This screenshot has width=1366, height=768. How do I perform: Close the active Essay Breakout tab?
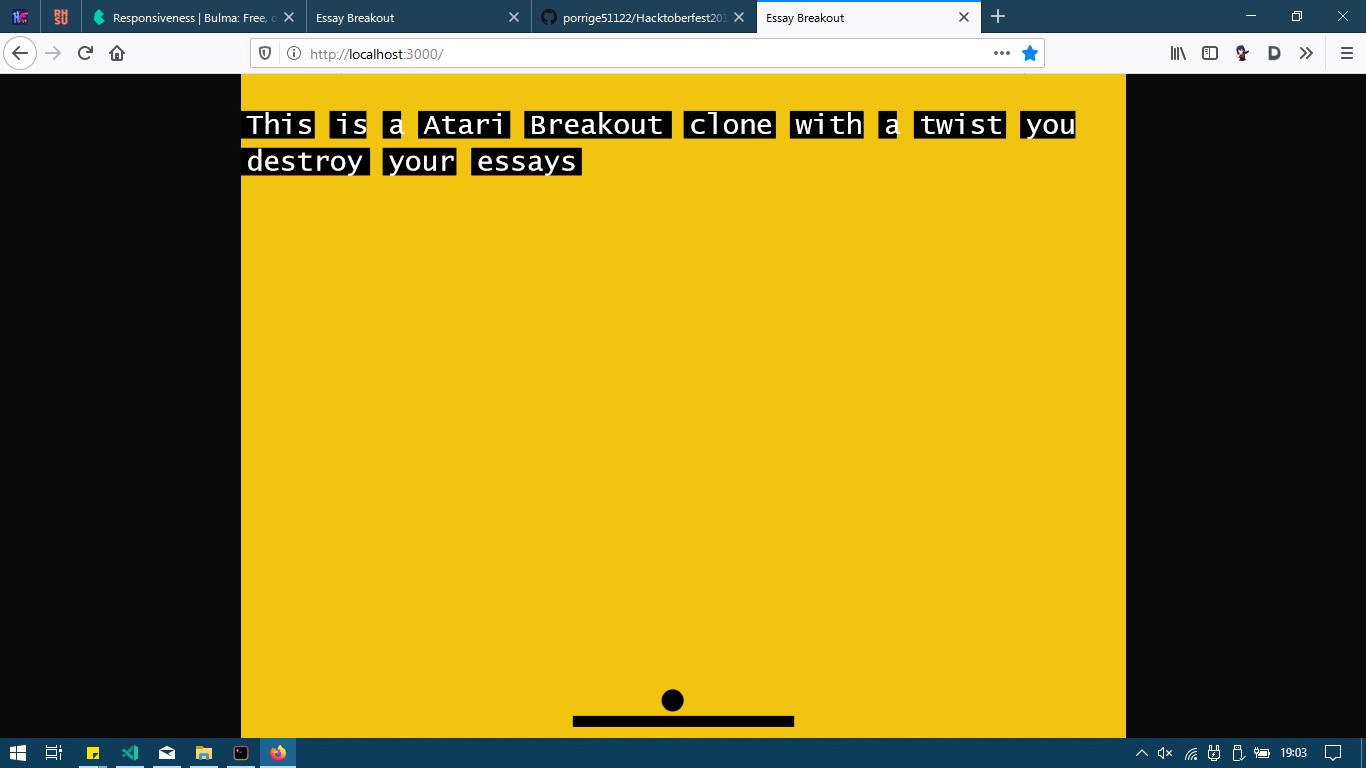pos(964,17)
